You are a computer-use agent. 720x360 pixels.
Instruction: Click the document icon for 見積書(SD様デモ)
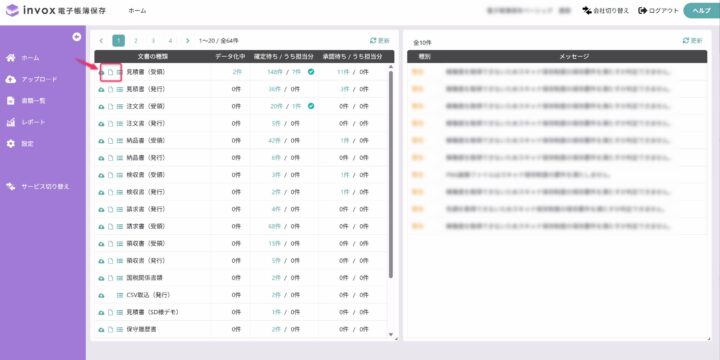(110, 312)
